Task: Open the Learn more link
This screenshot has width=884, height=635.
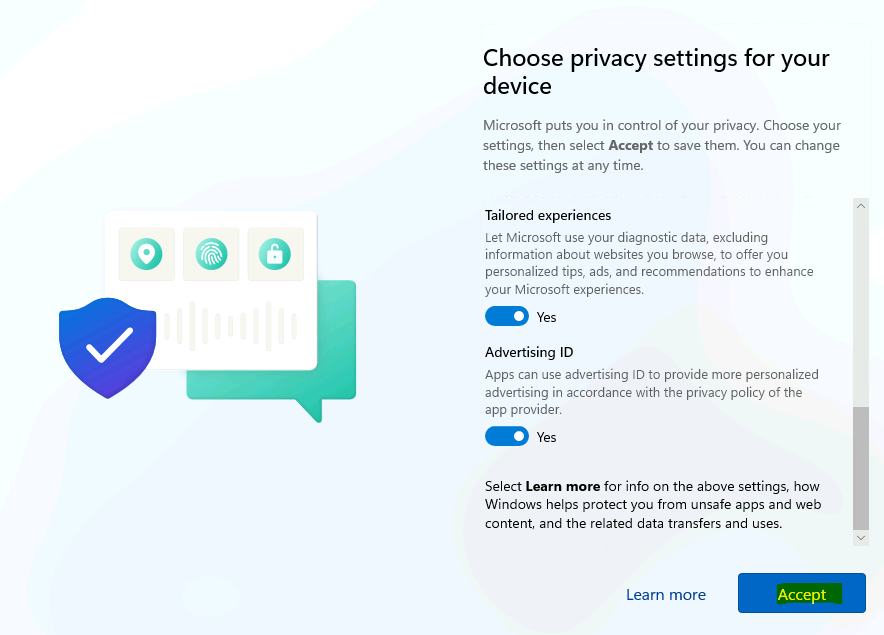Action: coord(666,594)
